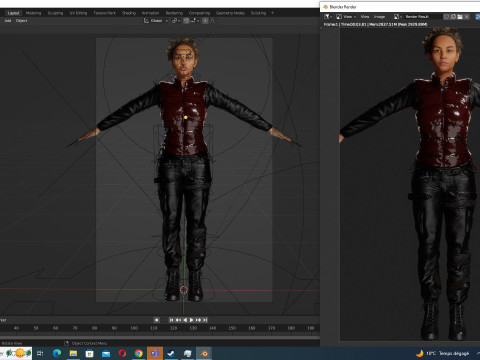Open the Animation workspace tab
The image size is (480, 360).
(150, 13)
